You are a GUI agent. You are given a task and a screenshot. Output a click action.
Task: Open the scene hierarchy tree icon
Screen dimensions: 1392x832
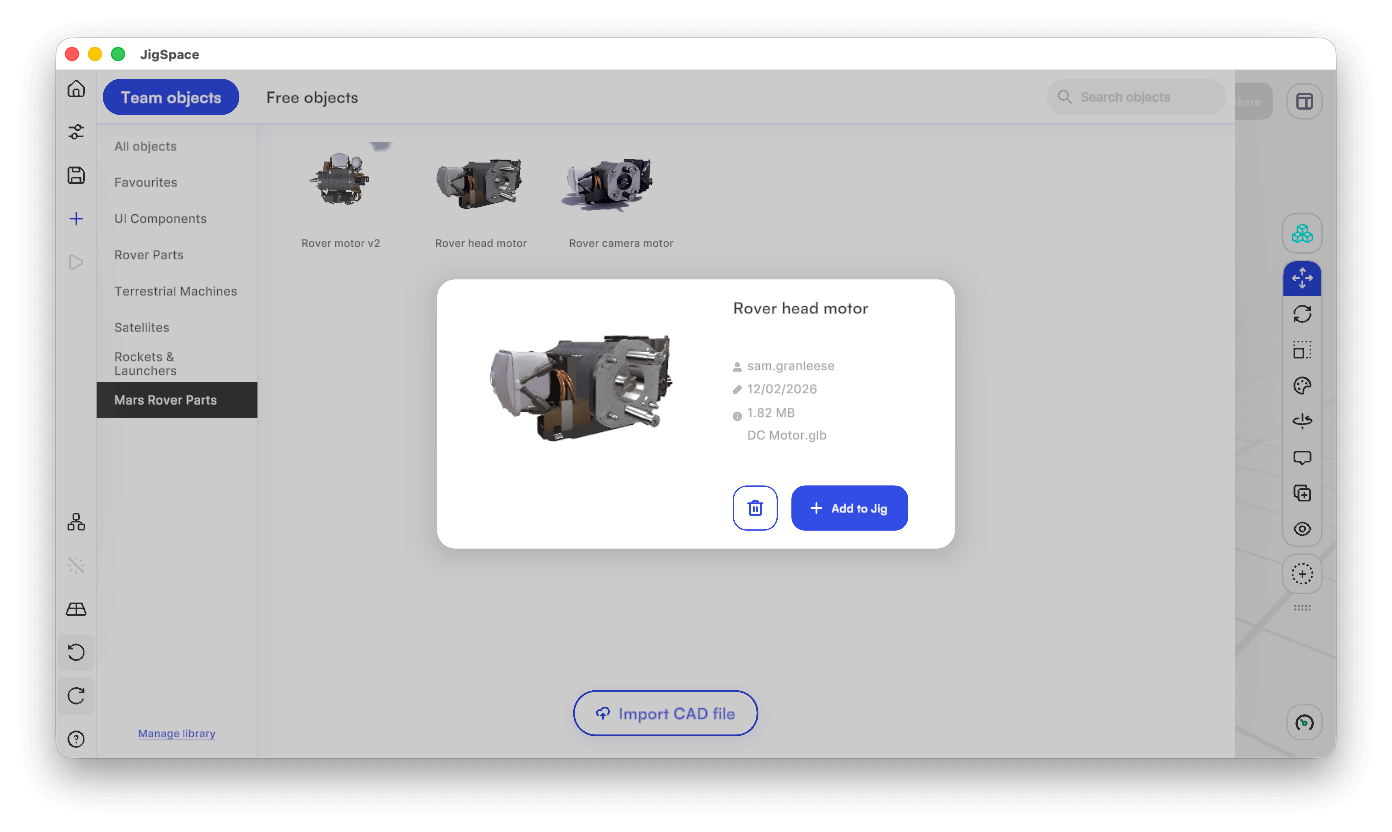[x=76, y=522]
